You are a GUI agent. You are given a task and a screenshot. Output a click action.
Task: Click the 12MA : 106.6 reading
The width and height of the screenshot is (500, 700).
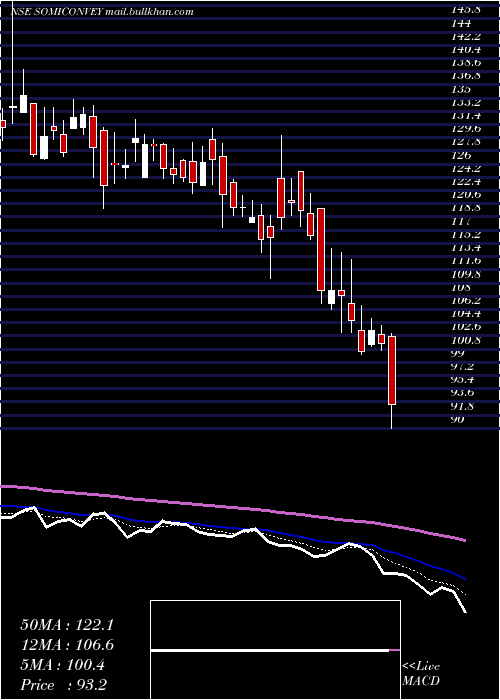(67, 645)
